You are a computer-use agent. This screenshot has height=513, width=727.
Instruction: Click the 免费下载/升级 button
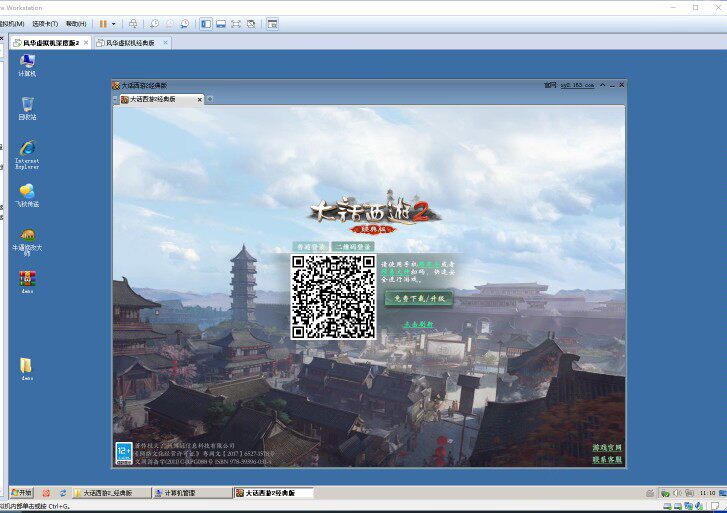click(x=419, y=298)
